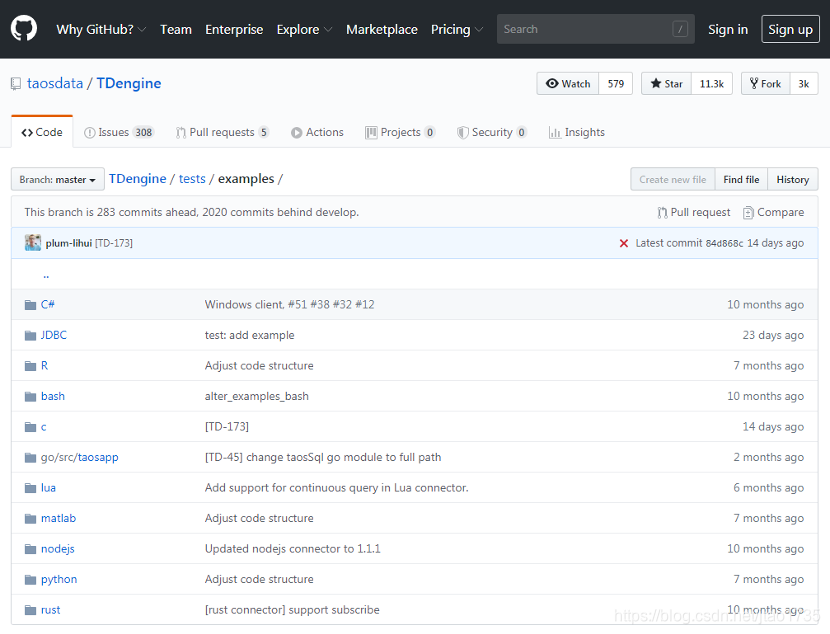This screenshot has width=830, height=634.
Task: Go up to parent directory (..)
Action: 46,275
